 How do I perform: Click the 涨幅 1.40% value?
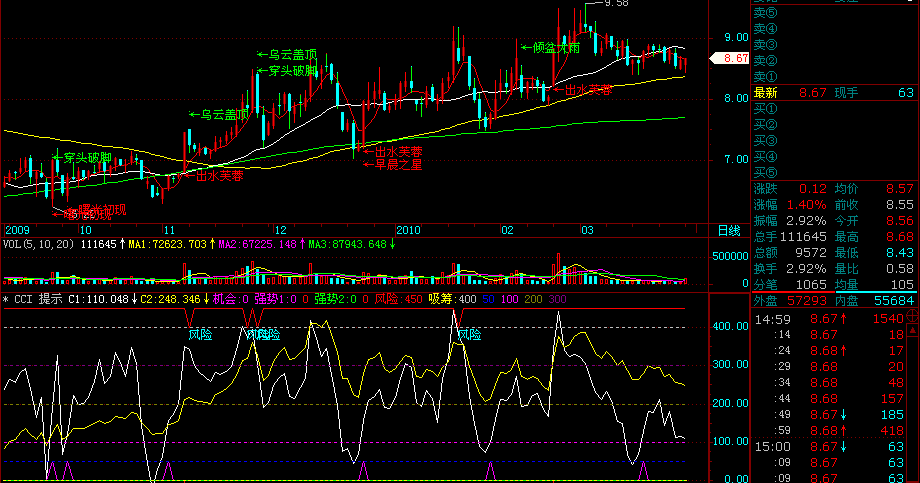coord(807,205)
